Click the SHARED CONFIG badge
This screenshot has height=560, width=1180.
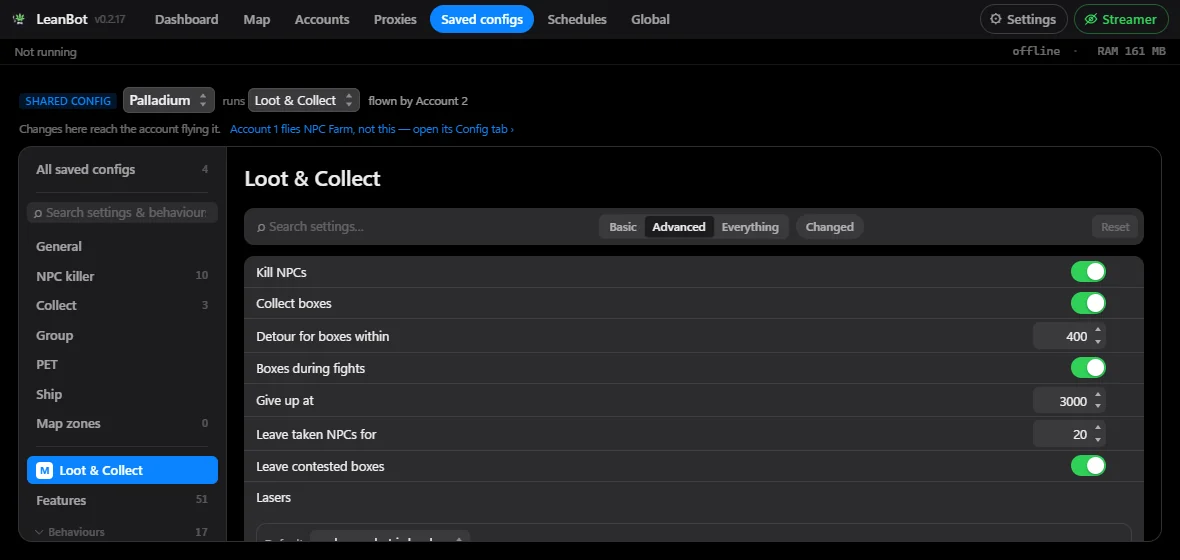68,101
